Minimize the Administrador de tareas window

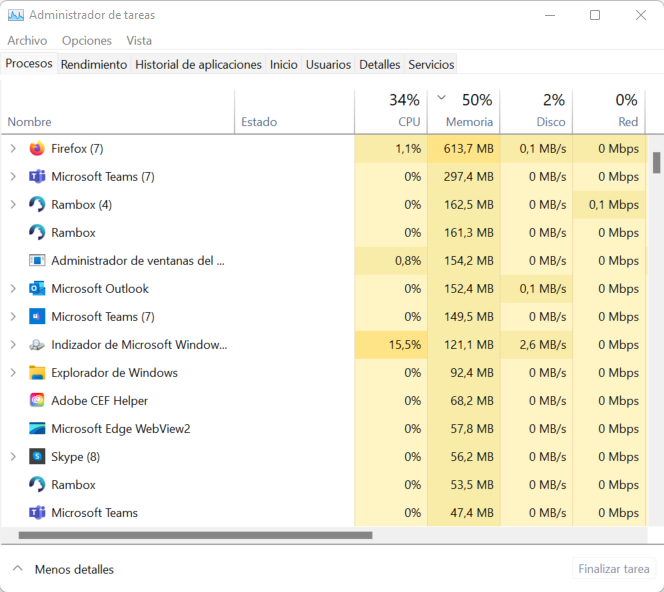point(550,15)
